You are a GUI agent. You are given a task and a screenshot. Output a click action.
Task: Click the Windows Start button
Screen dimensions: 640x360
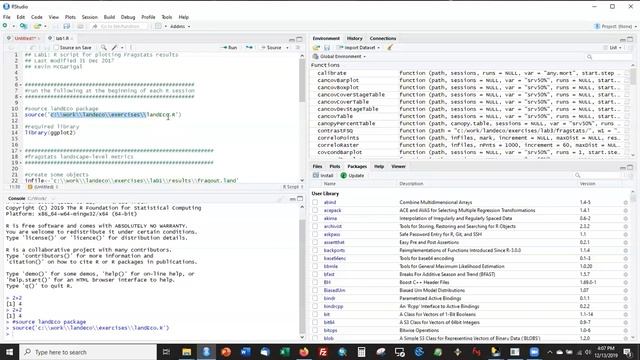(x=9, y=352)
